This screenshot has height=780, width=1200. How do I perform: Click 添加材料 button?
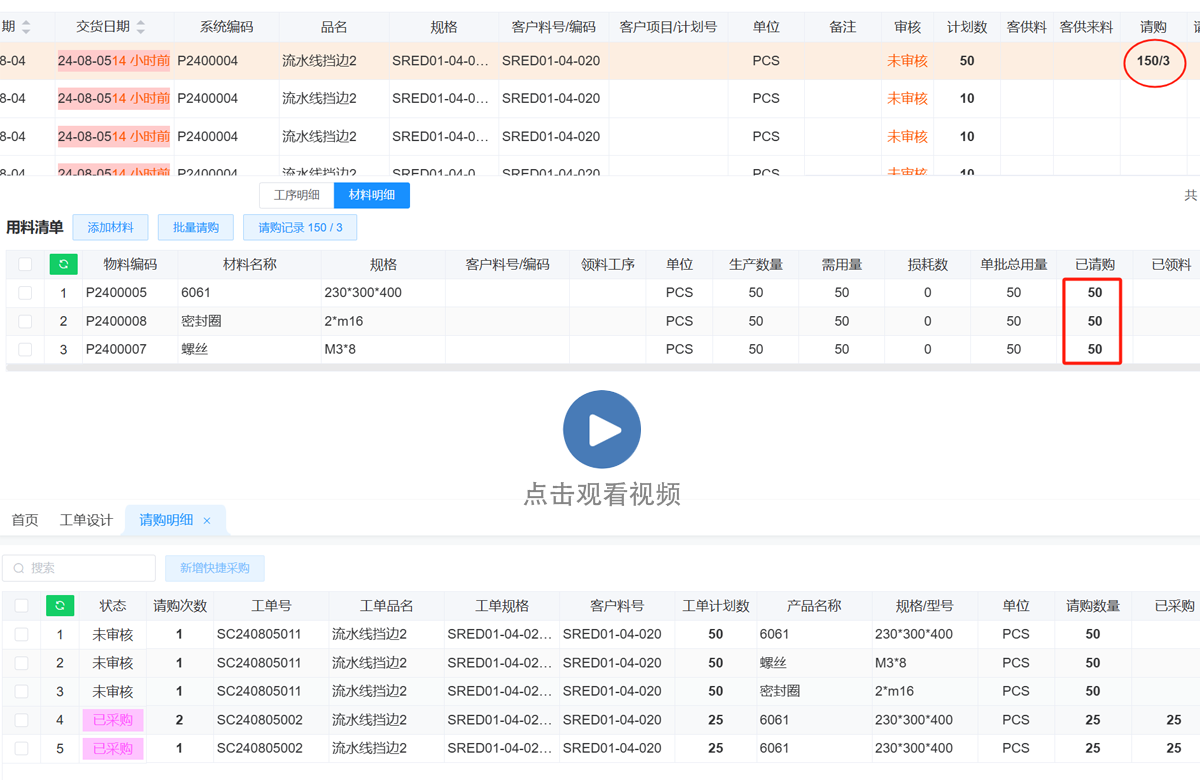pos(110,228)
